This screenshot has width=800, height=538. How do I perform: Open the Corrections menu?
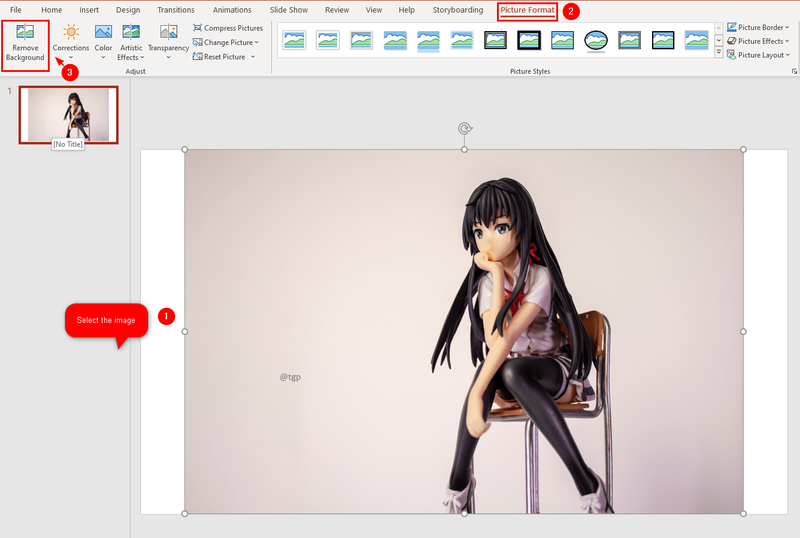coord(71,43)
